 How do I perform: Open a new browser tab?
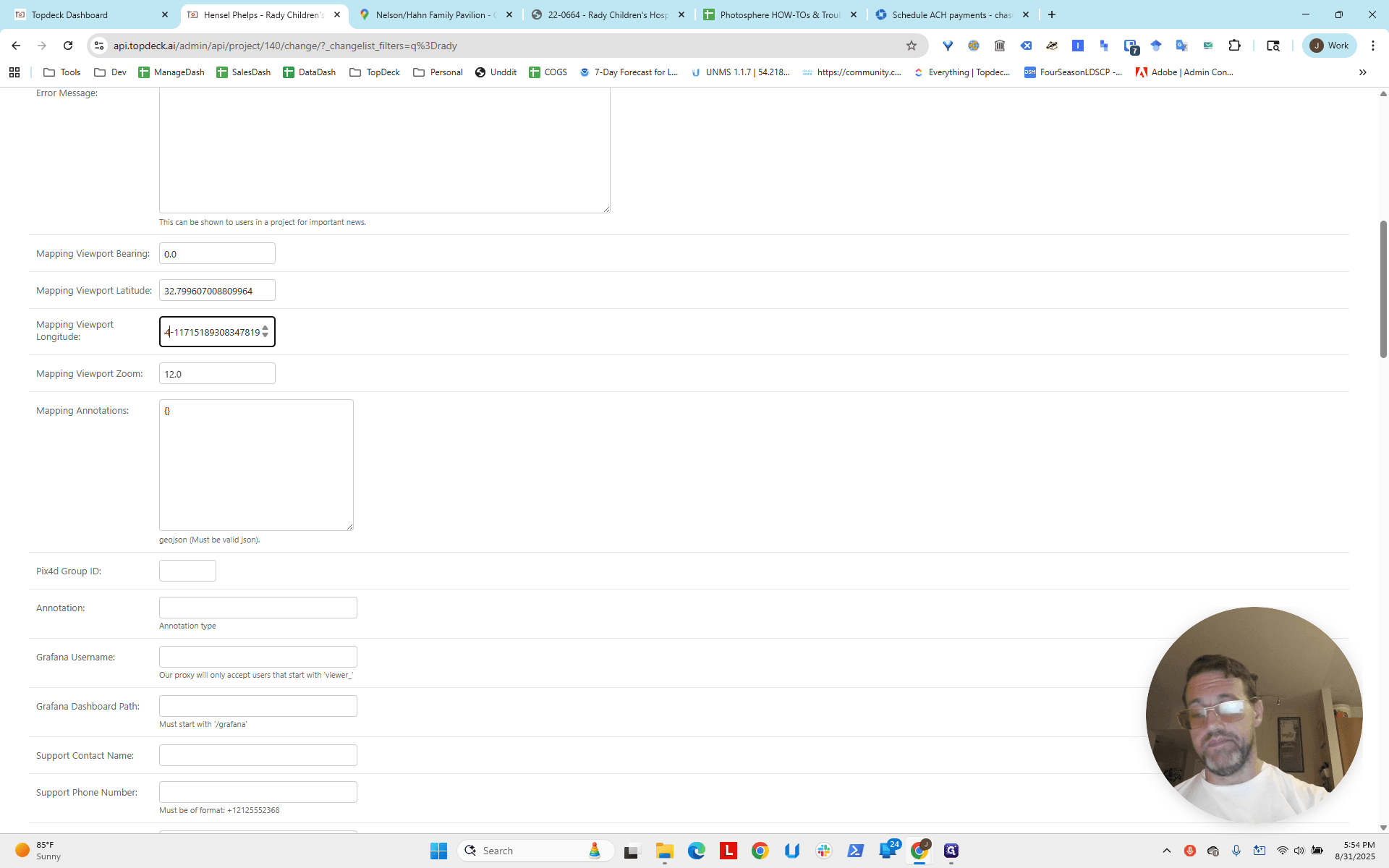click(1052, 14)
